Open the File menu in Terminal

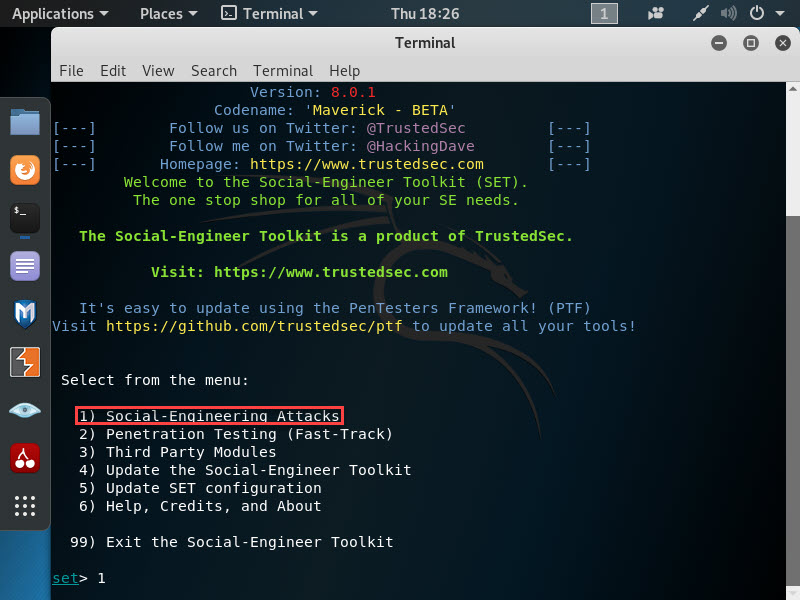(x=71, y=70)
